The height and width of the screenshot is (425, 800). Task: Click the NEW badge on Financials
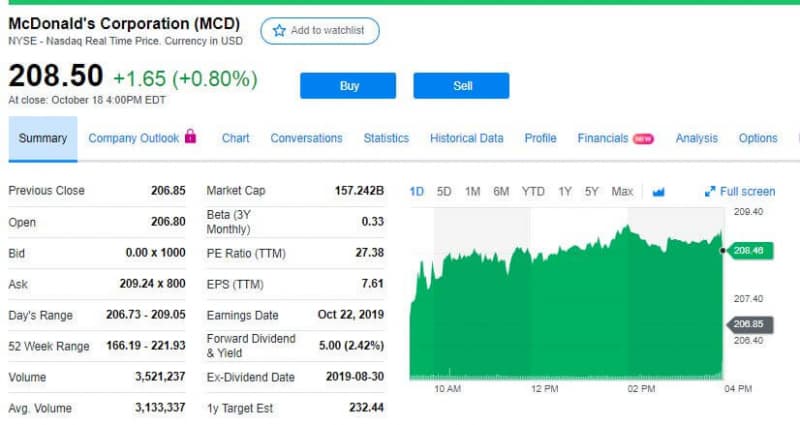(643, 139)
